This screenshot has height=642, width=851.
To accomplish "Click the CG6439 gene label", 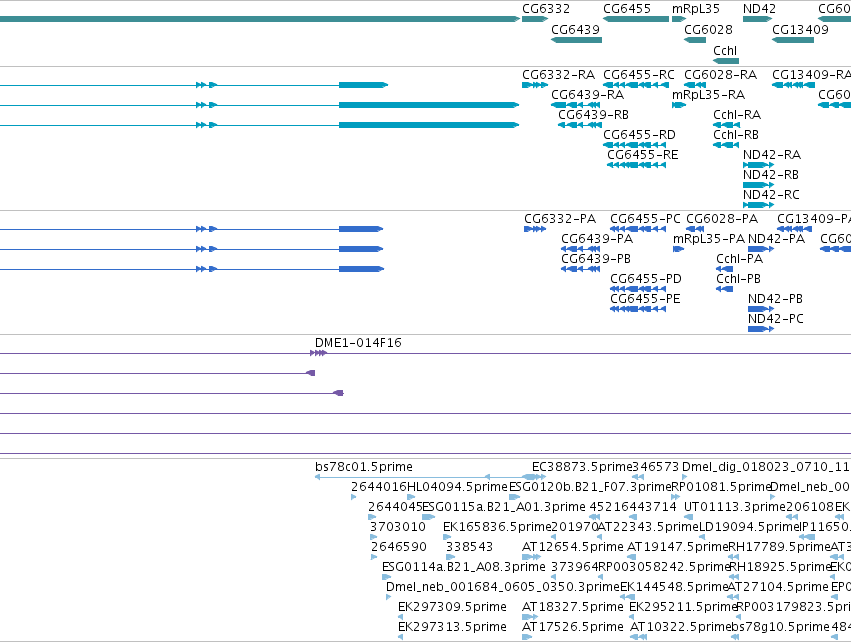I will 575,29.
